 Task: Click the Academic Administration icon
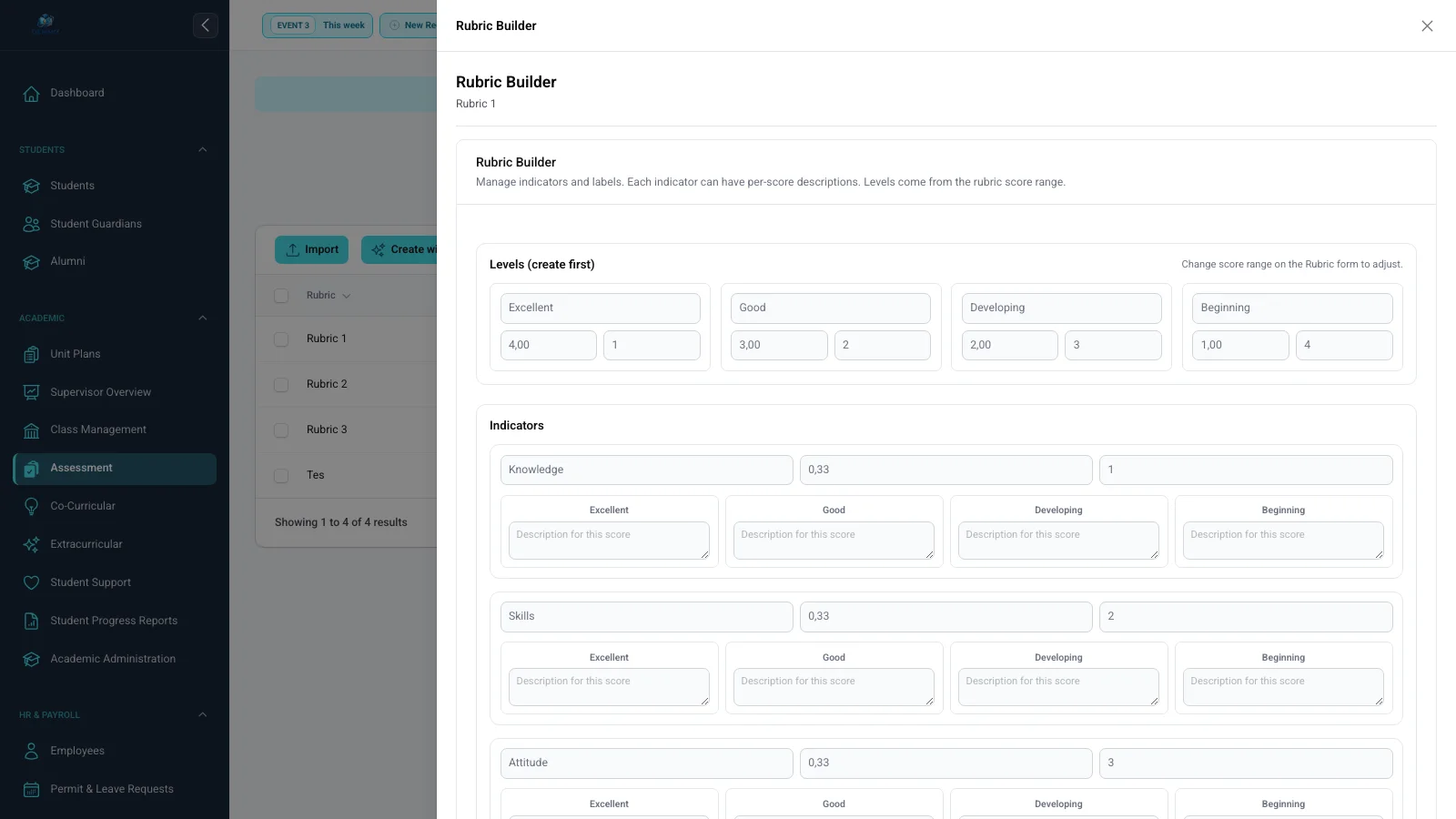(x=31, y=659)
